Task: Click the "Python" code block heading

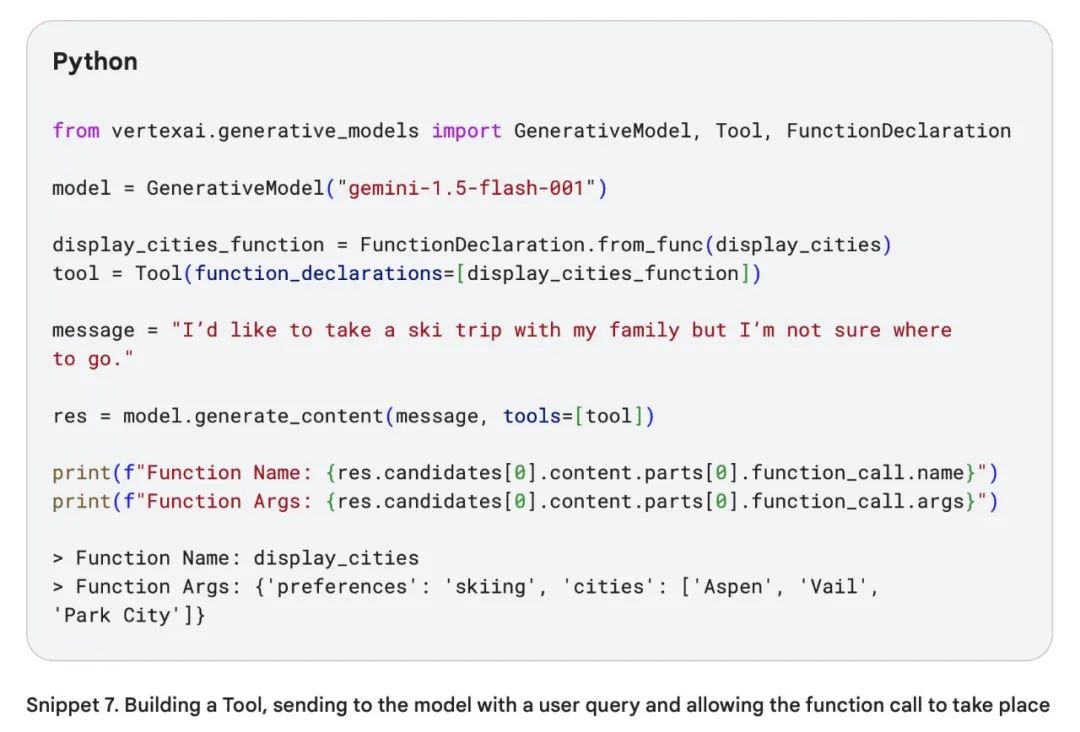Action: [95, 62]
